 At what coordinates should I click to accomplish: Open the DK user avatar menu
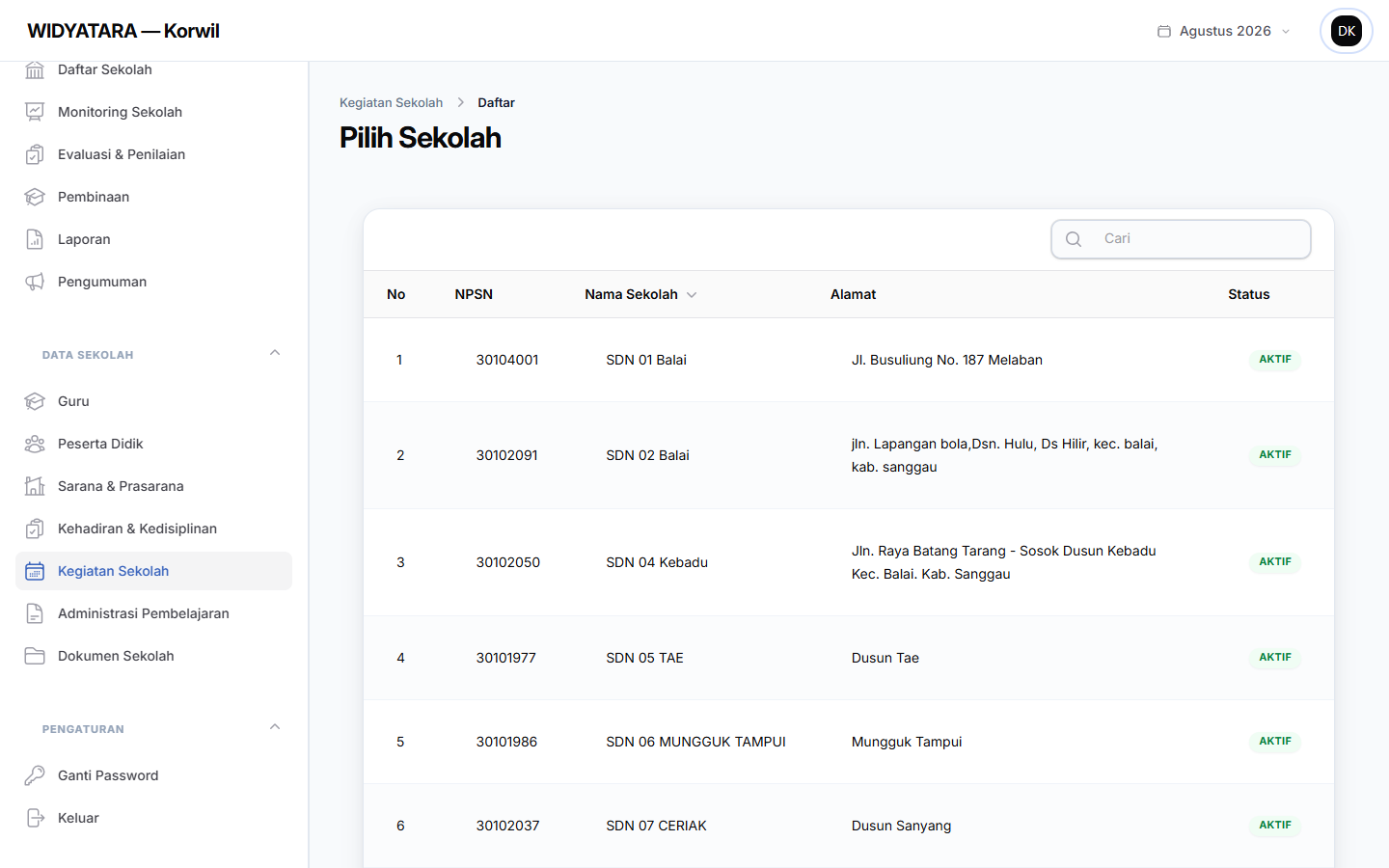(x=1347, y=31)
